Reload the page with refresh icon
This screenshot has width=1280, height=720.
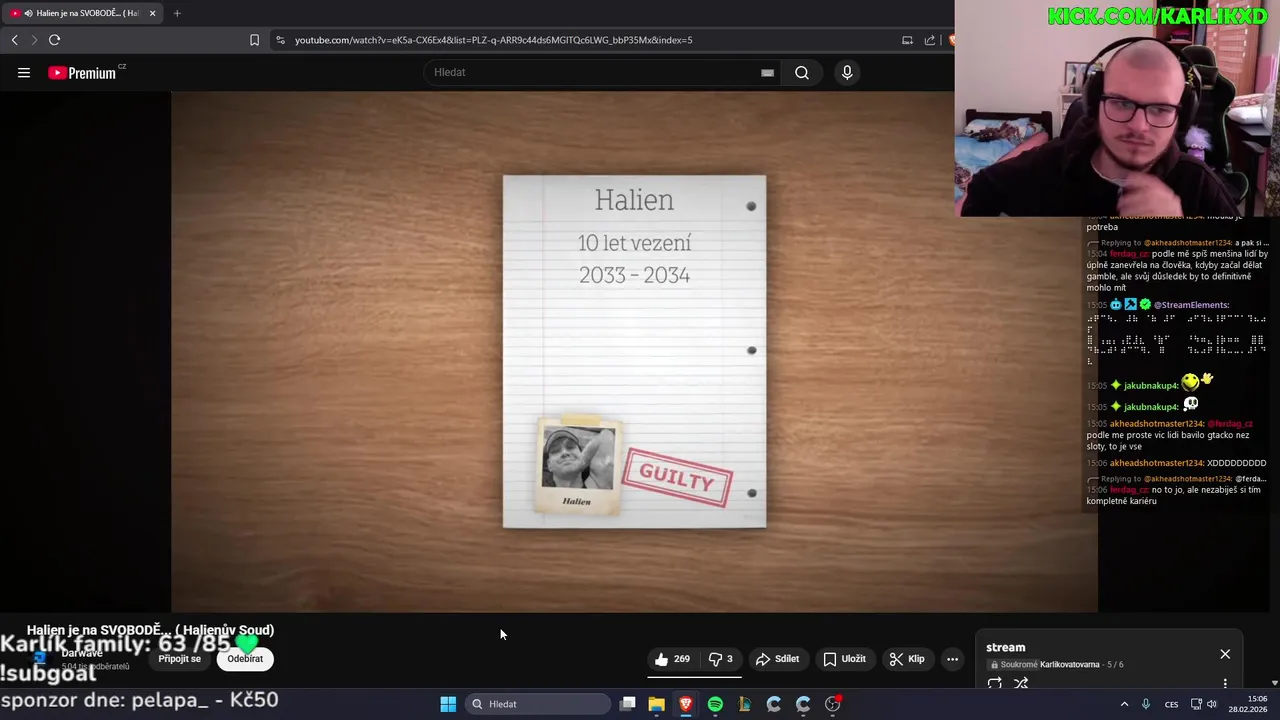[x=54, y=40]
